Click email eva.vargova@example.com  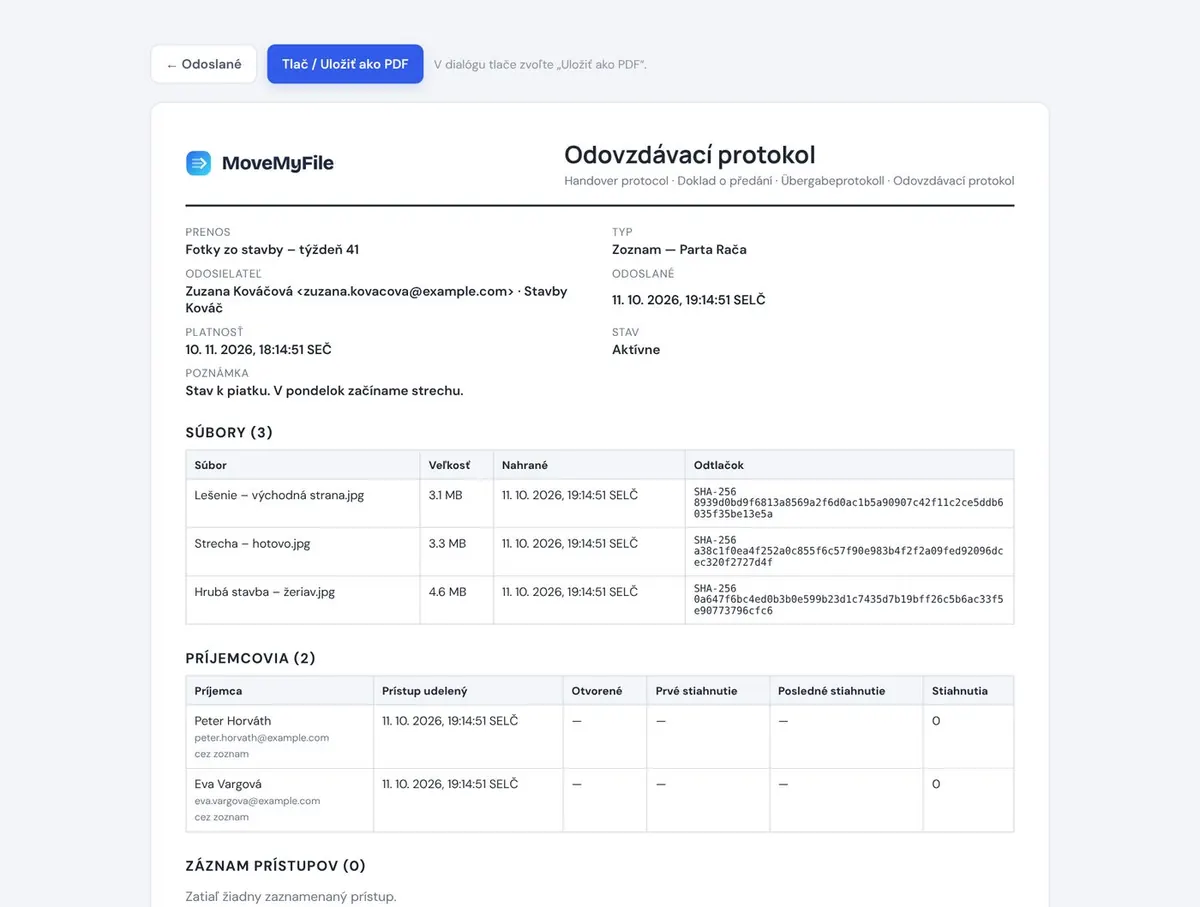point(257,801)
